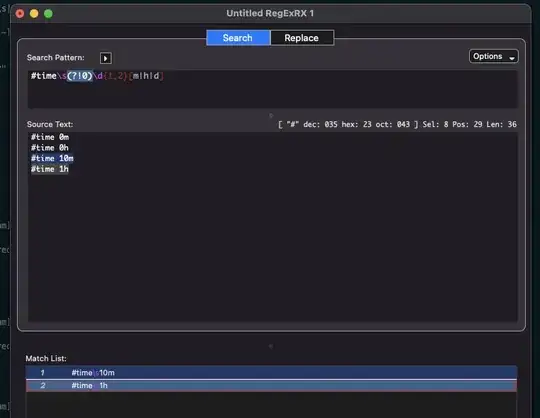The width and height of the screenshot is (540, 418).
Task: Click the 'Search Pattern:' label
Action: click(55, 58)
